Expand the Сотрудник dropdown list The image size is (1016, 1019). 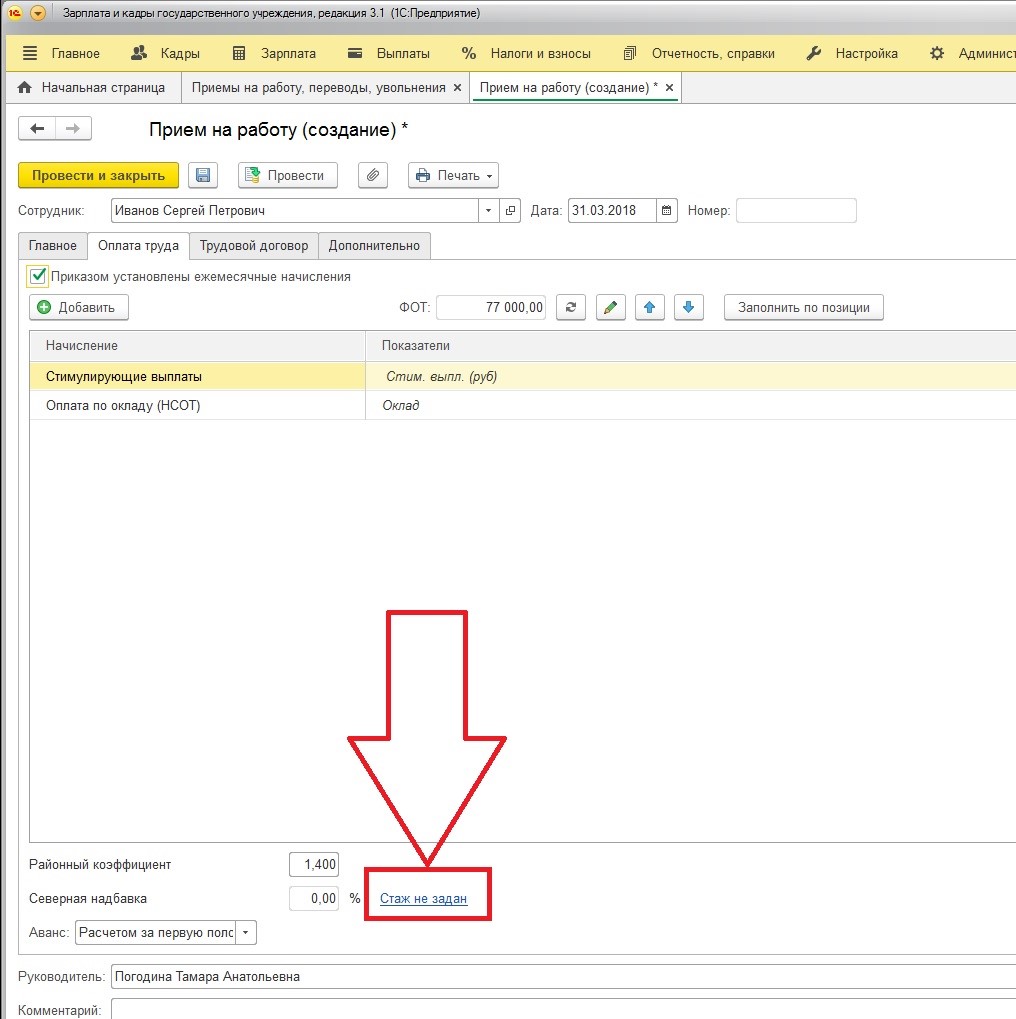coord(488,211)
